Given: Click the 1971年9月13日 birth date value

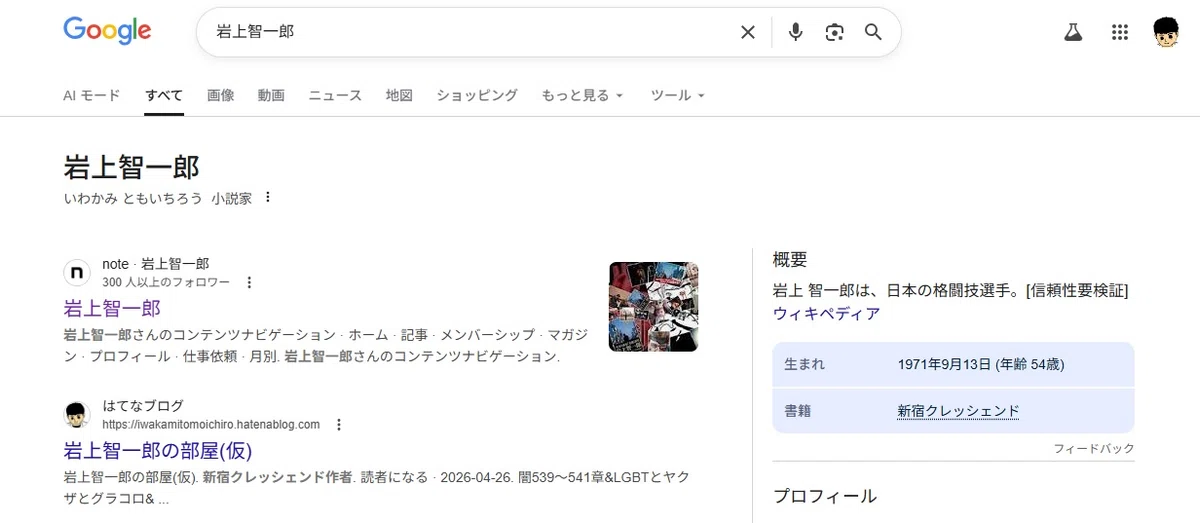Looking at the screenshot, I should 981,365.
